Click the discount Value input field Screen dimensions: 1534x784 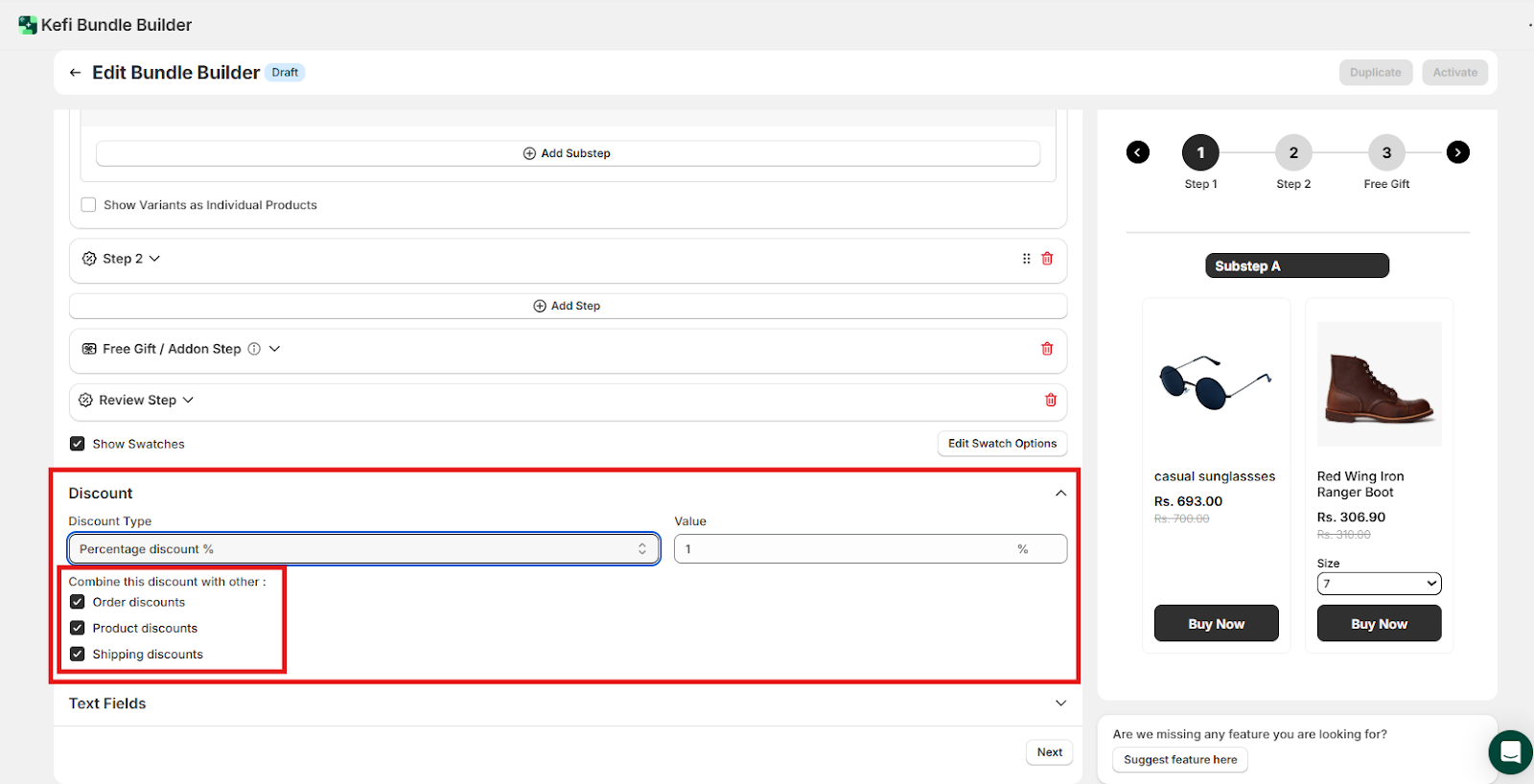pyautogui.click(x=844, y=549)
